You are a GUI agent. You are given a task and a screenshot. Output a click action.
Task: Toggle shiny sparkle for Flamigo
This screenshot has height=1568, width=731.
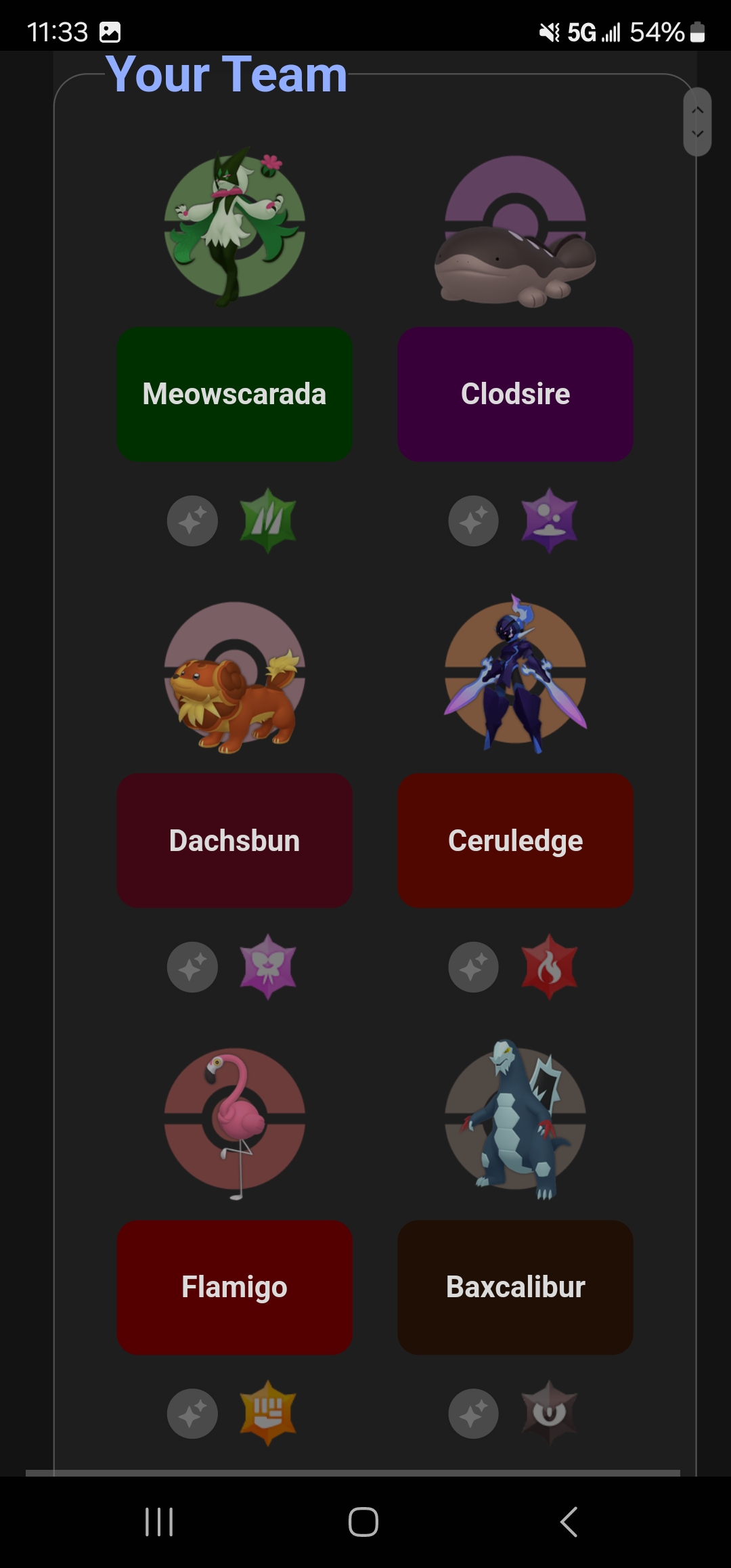192,1414
